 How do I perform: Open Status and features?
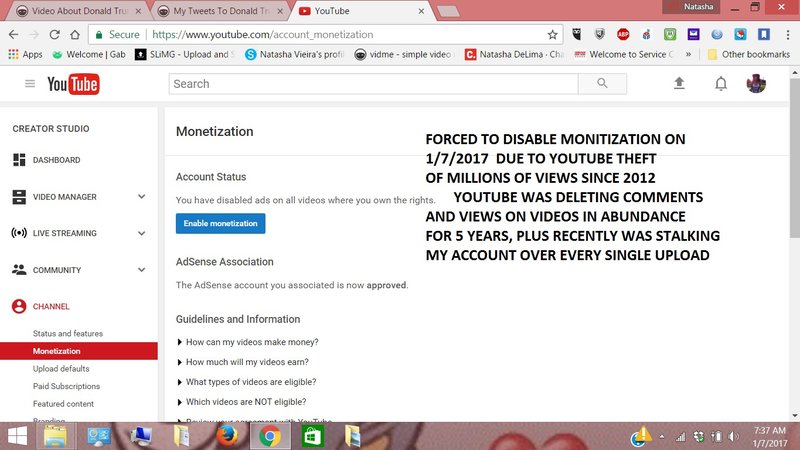pyautogui.click(x=68, y=334)
